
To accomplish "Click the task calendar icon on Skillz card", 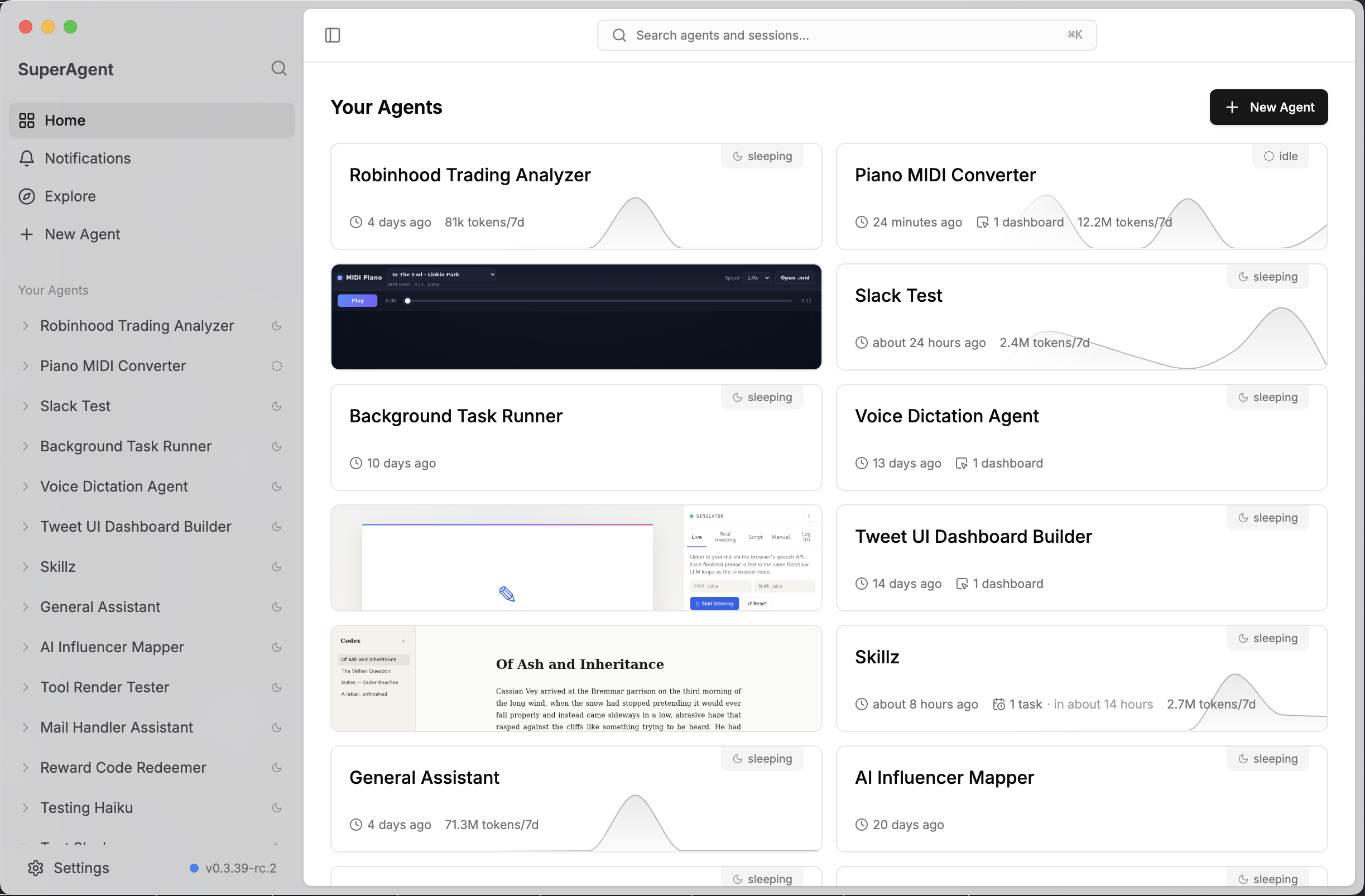I will coord(998,704).
